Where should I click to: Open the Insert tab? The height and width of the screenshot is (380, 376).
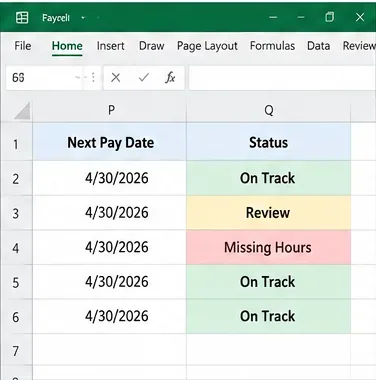[110, 46]
